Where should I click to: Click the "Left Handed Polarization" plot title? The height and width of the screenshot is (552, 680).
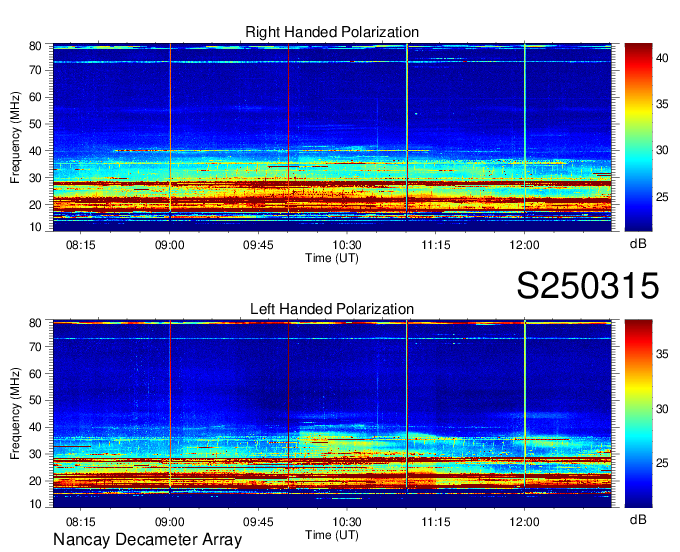[332, 309]
